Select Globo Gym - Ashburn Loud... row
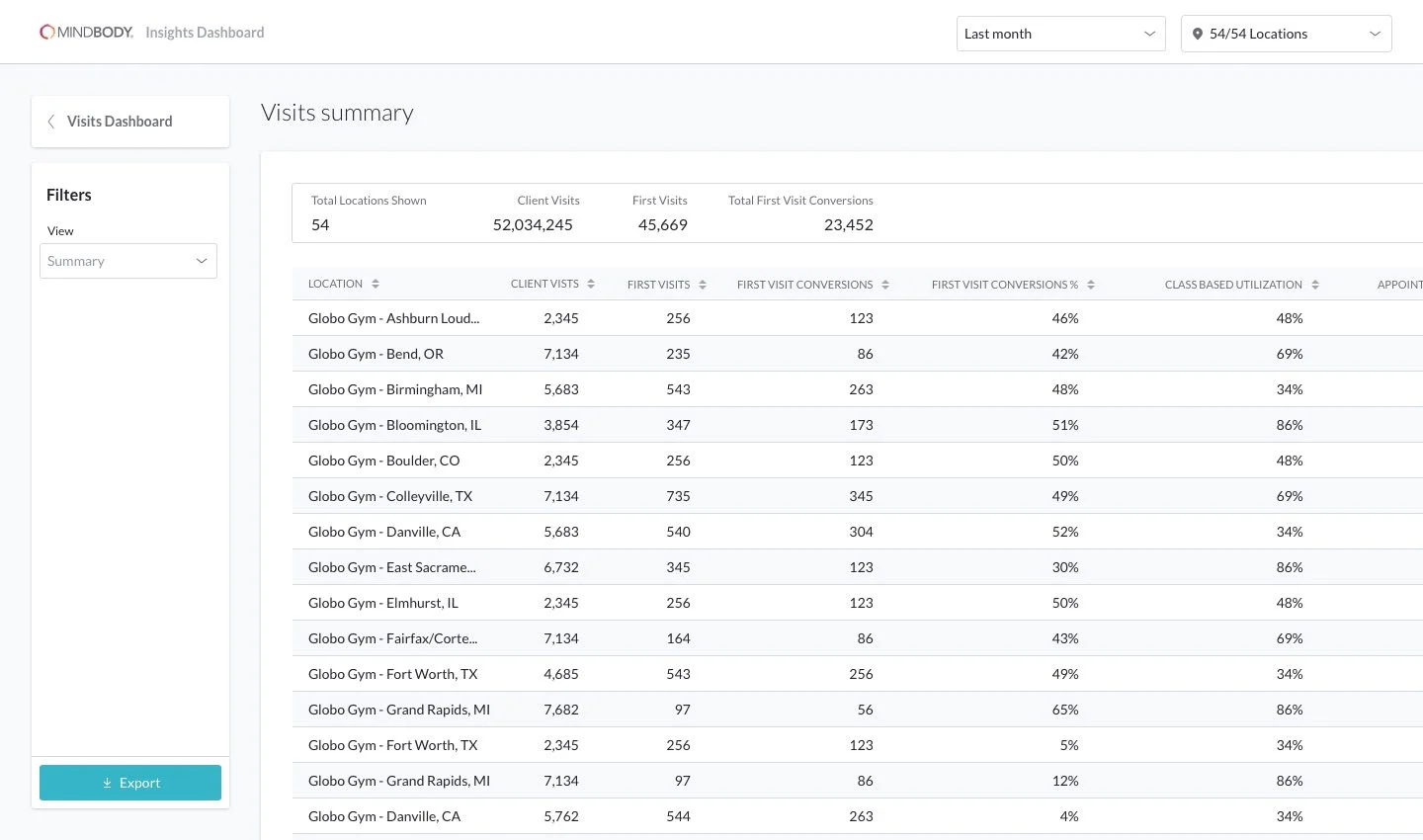Image resolution: width=1423 pixels, height=840 pixels. click(x=858, y=318)
